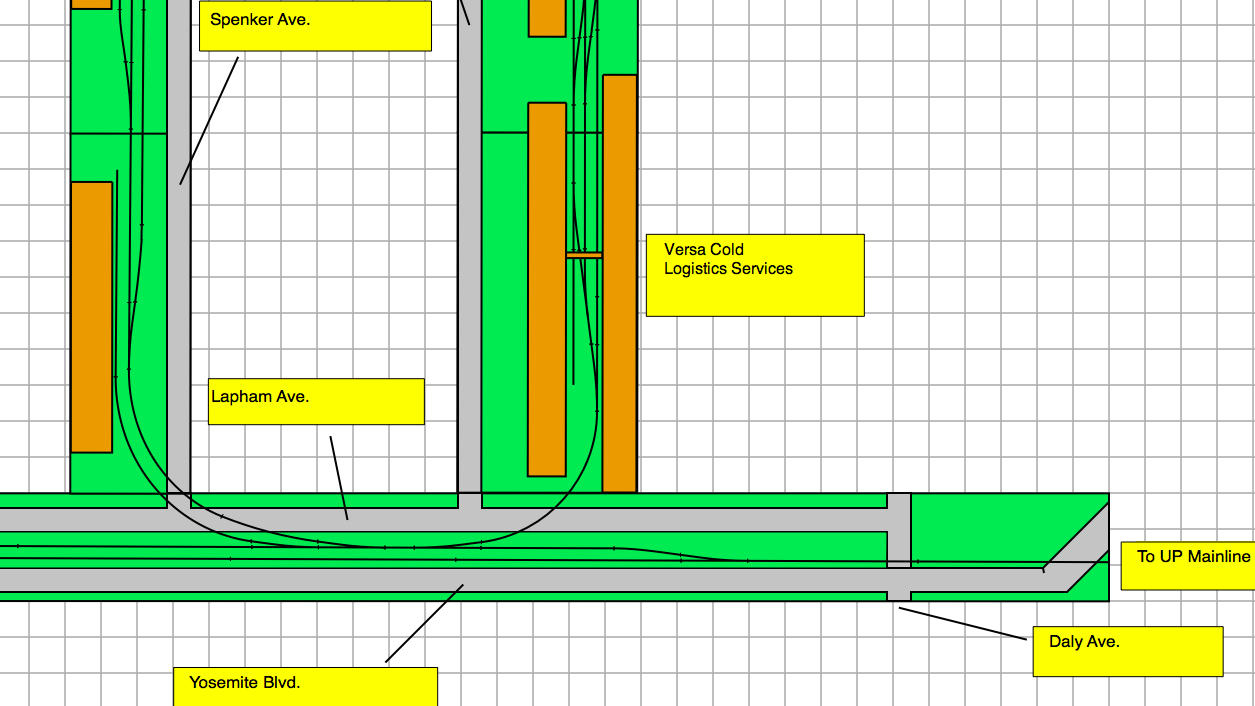Click the gray Yosemite Blvd. horizontal road
This screenshot has height=706, width=1255.
click(x=600, y=579)
